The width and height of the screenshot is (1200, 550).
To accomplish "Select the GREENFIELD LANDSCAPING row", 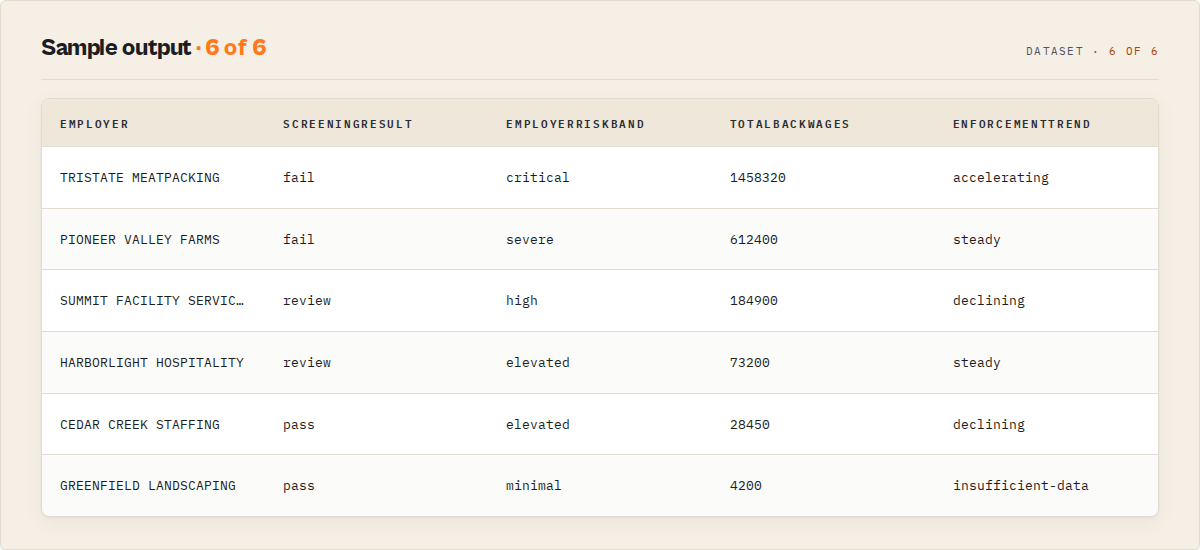I will (x=600, y=486).
